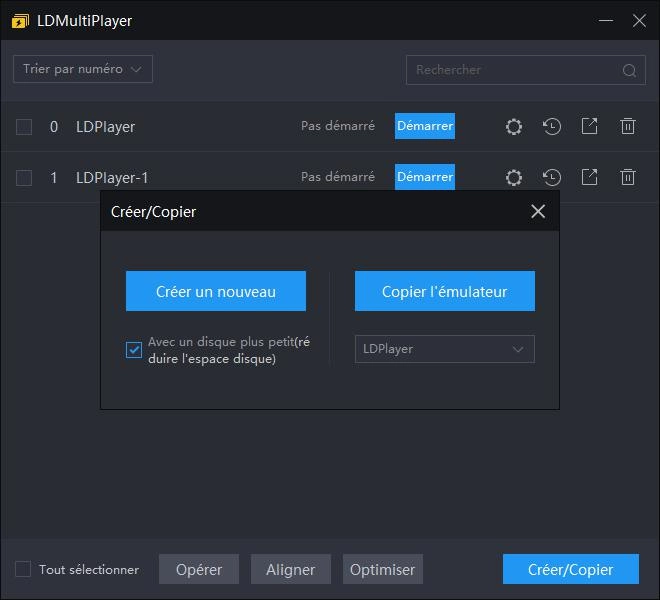
Task: Uncheck 'Avec un disque plus petit' option
Action: point(134,350)
